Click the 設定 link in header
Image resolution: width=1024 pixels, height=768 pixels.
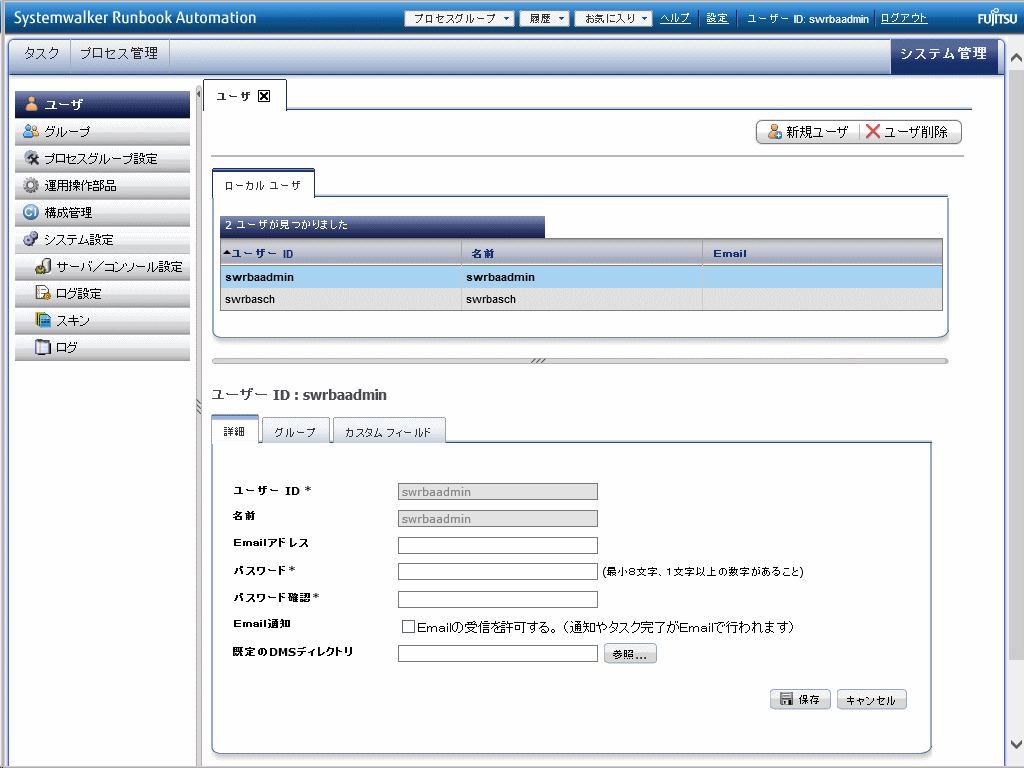717,18
